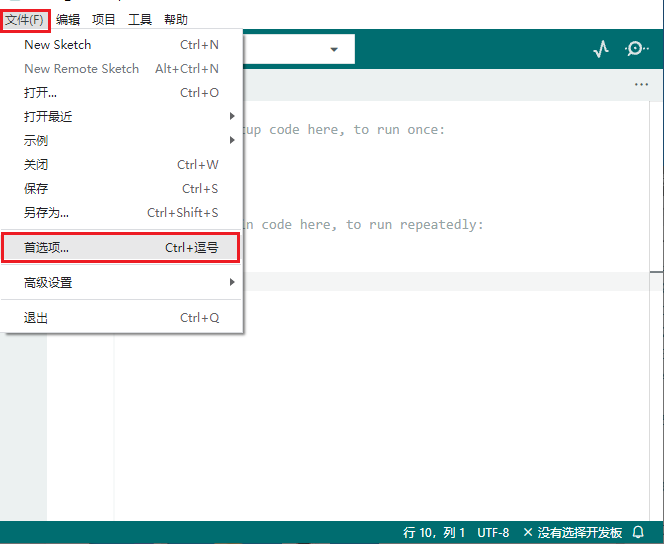Open the 工具 menu
This screenshot has width=664, height=544.
140,19
